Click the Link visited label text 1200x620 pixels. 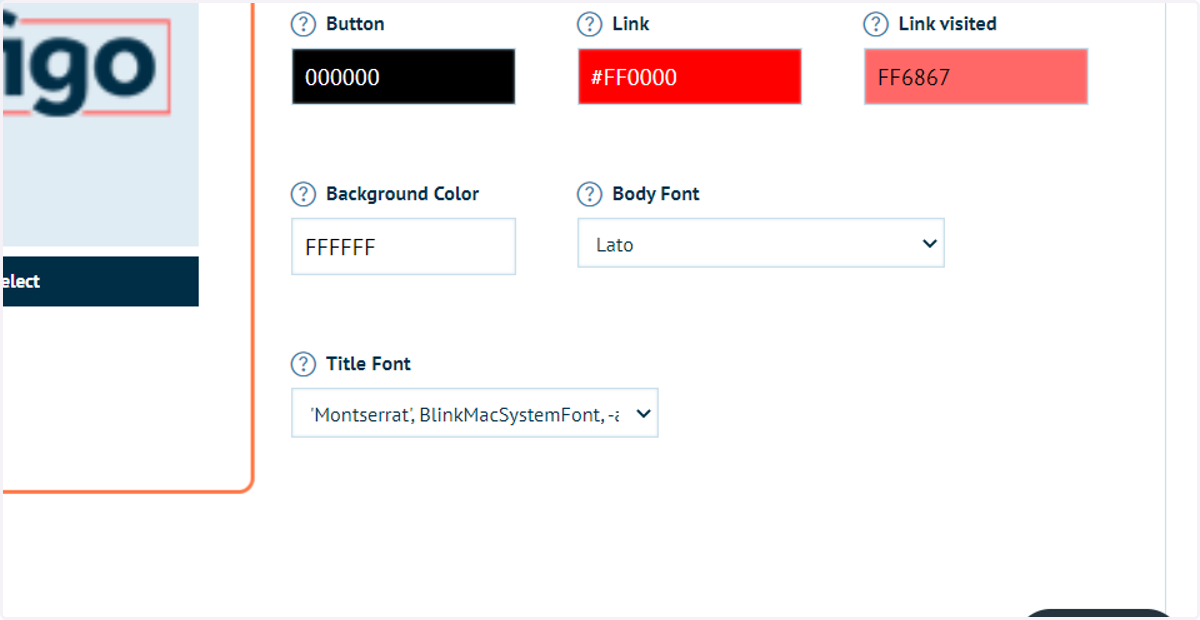pyautogui.click(x=947, y=24)
